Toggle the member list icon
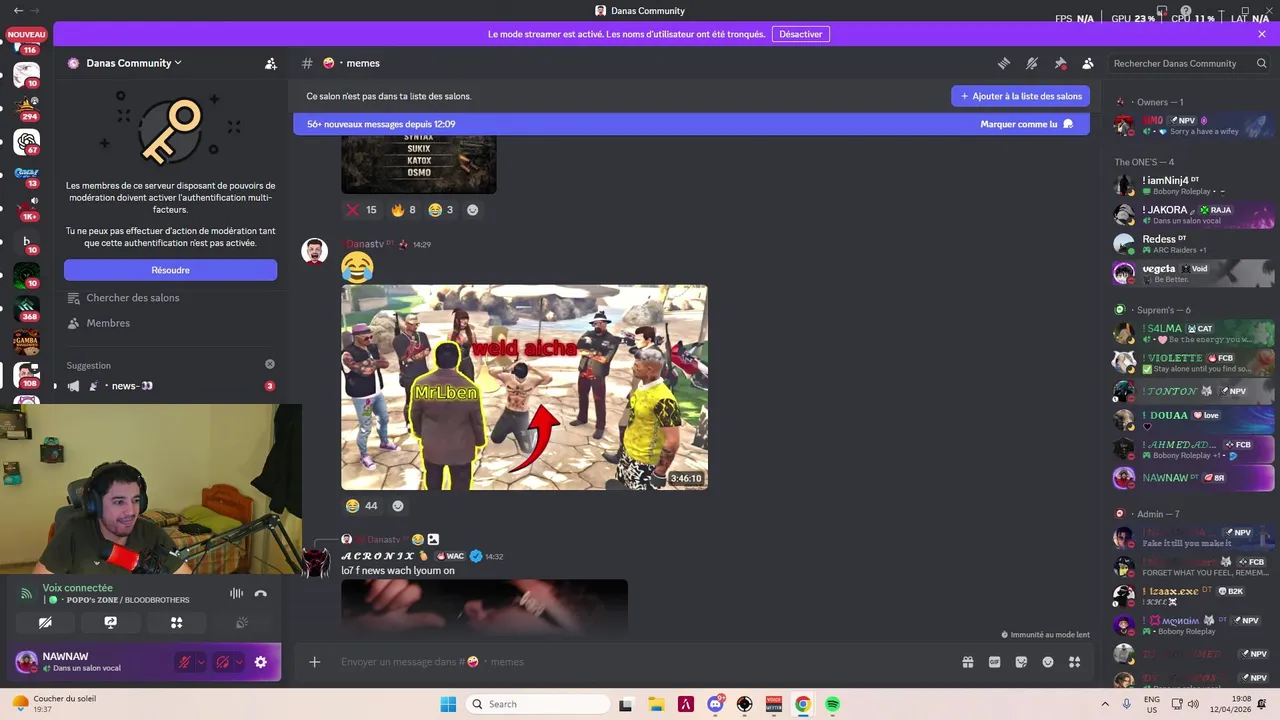Viewport: 1280px width, 720px height. click(x=1088, y=63)
